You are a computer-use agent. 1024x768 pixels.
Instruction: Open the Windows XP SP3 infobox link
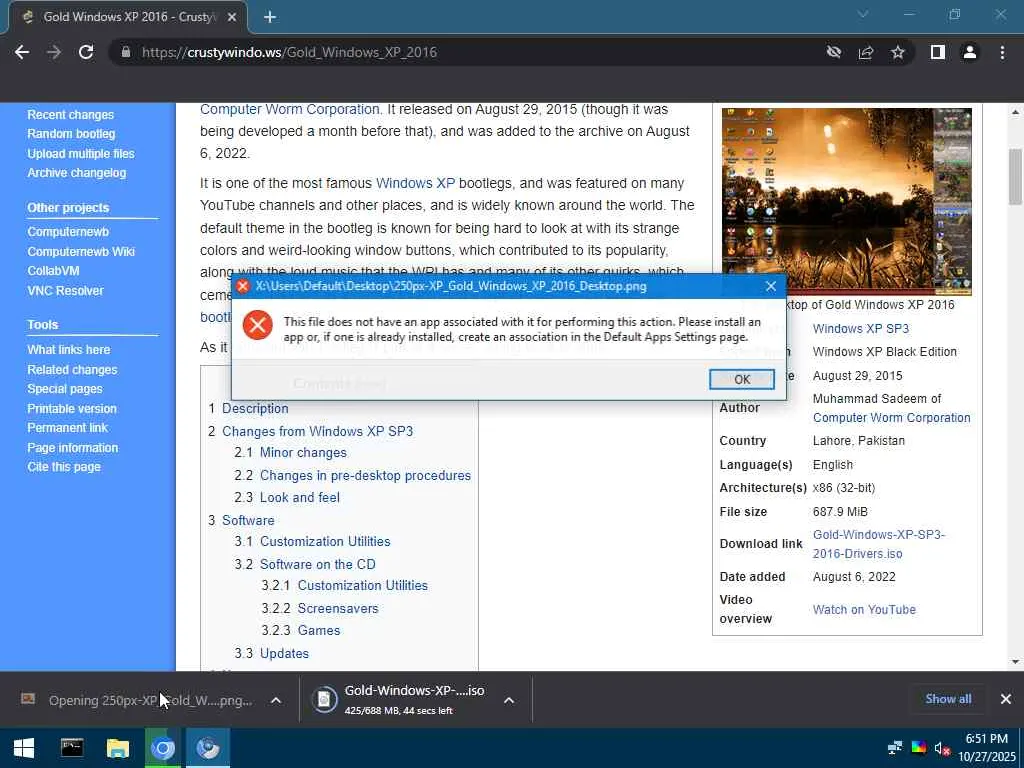point(861,328)
